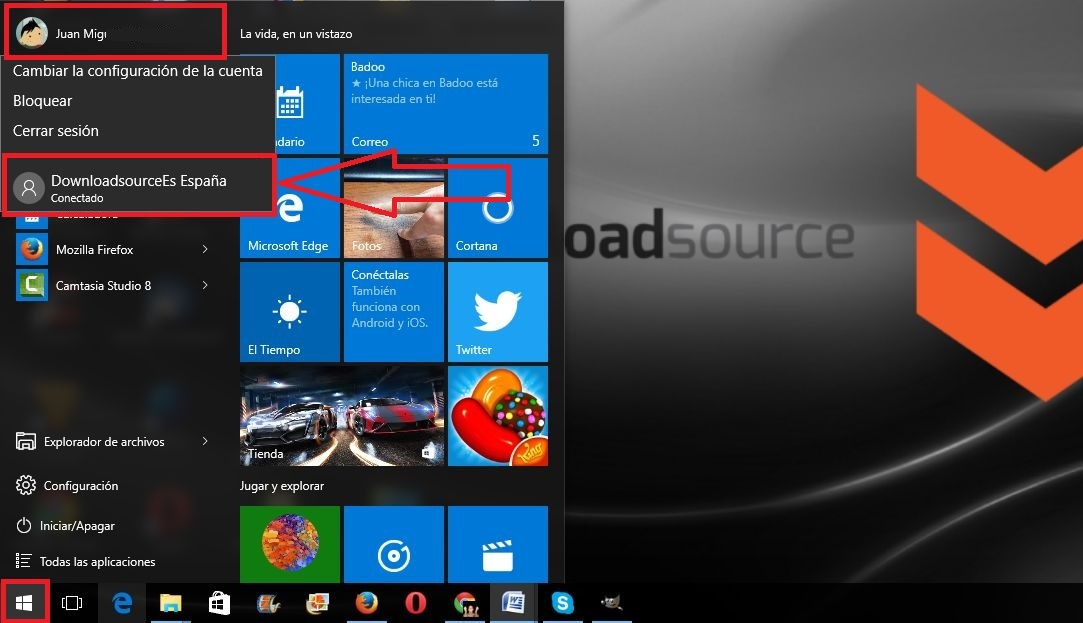
Task: Switch to Word in the taskbar
Action: 513,603
